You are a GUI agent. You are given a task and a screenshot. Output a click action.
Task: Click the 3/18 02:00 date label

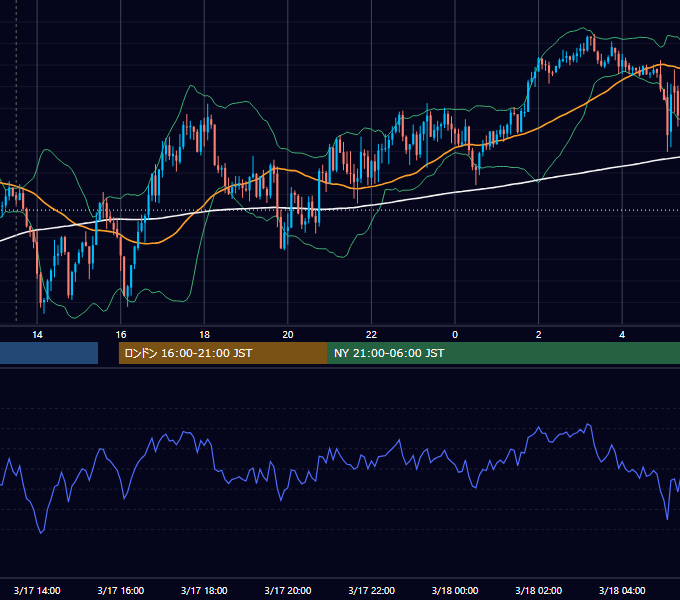(539, 590)
